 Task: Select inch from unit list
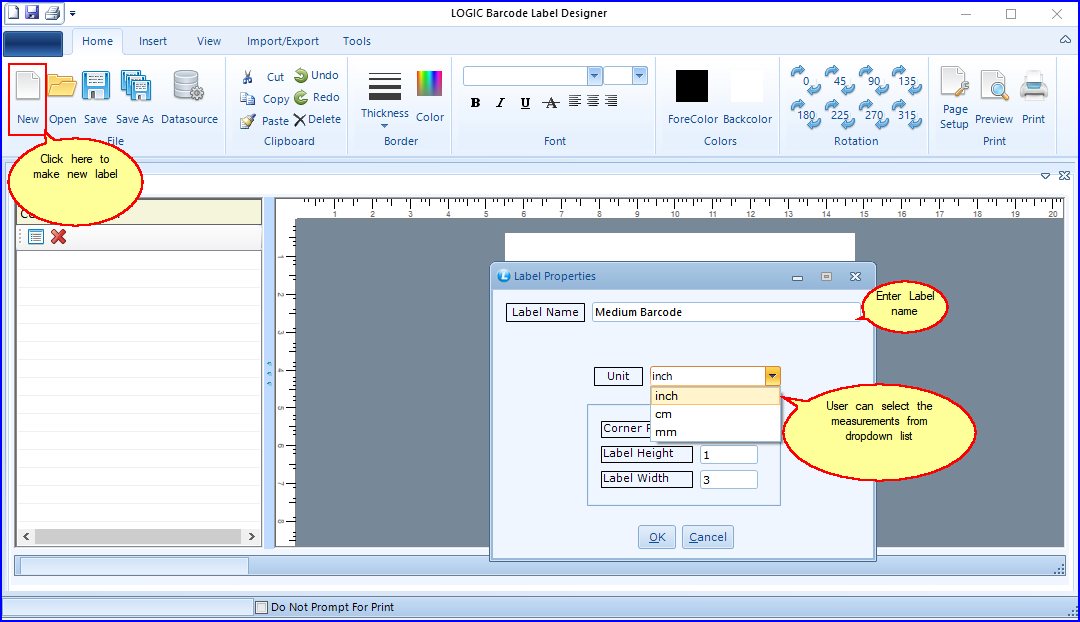pyautogui.click(x=715, y=396)
